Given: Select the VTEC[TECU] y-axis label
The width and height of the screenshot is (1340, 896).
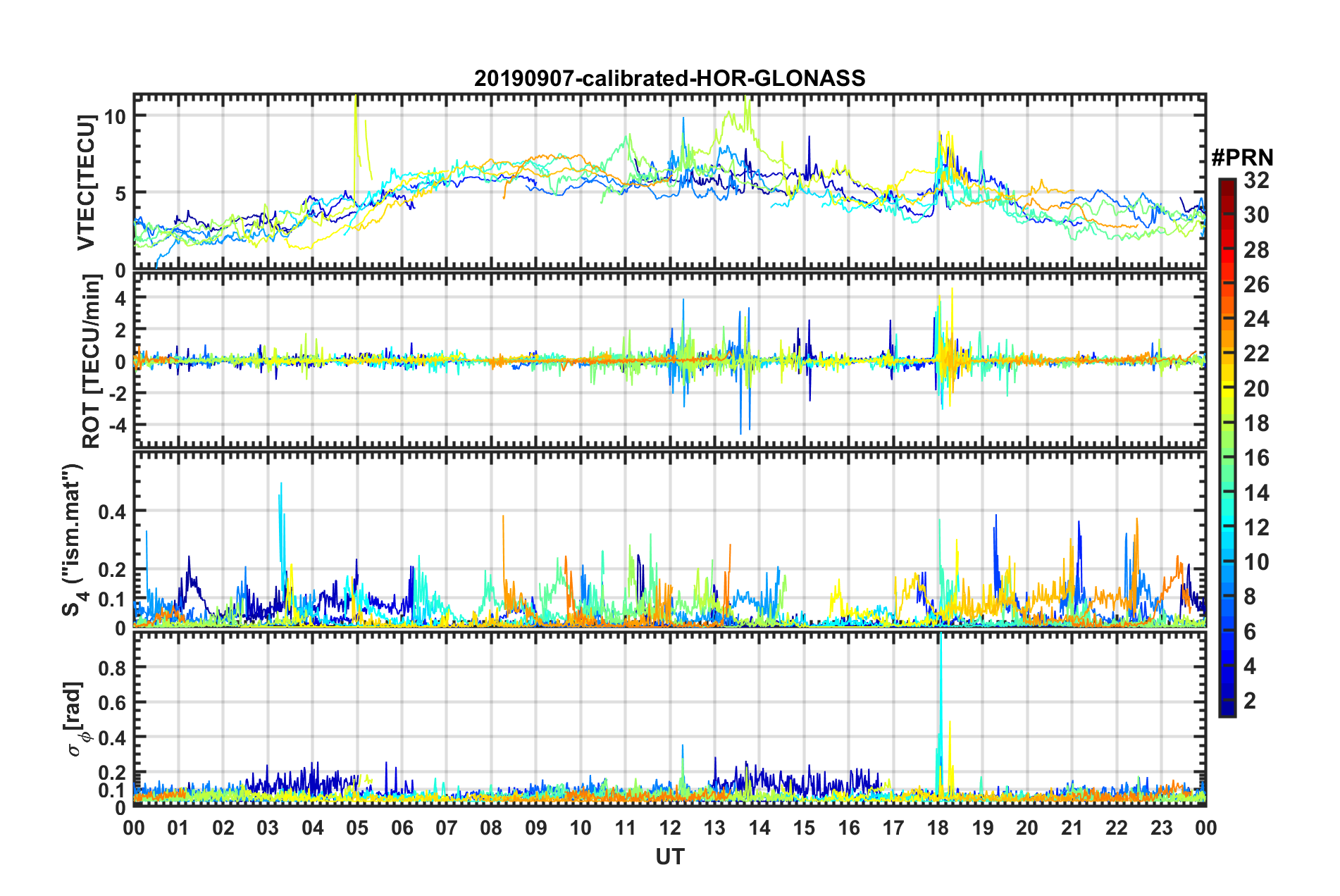Looking at the screenshot, I should click(x=86, y=183).
